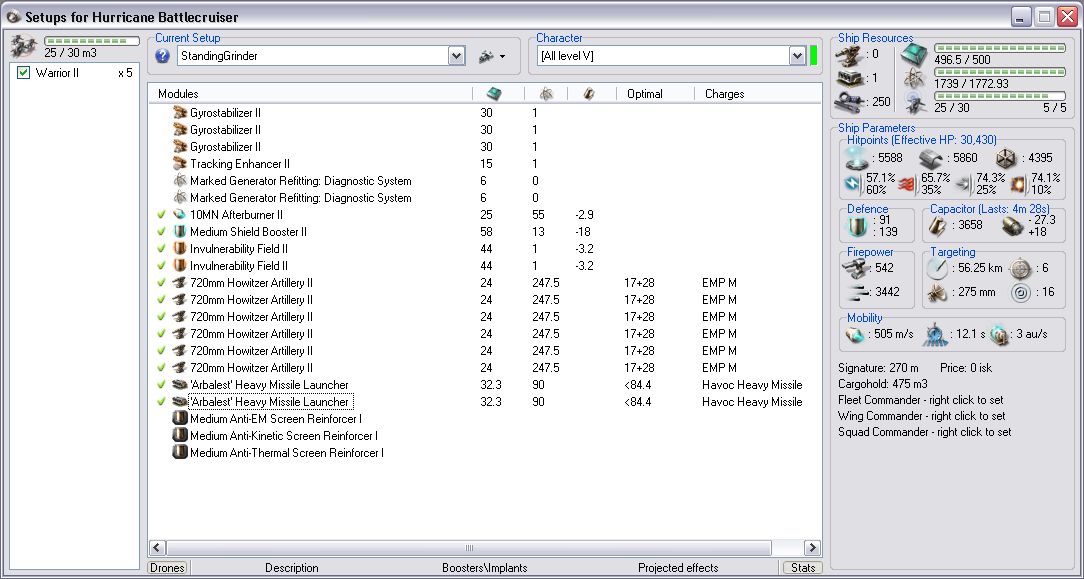
Task: Sort by the Modules column header
Action: (178, 94)
